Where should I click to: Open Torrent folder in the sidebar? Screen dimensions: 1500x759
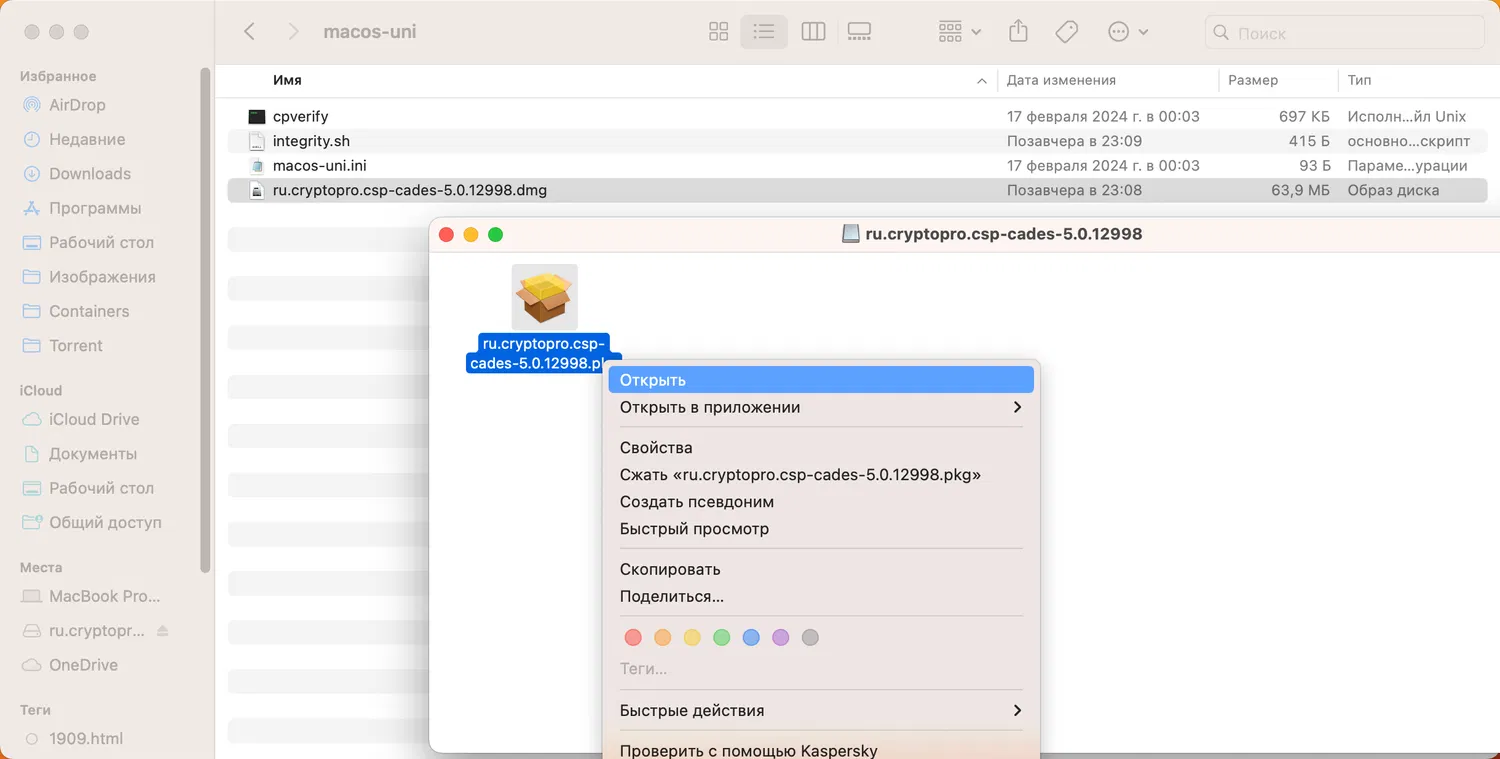coord(76,345)
